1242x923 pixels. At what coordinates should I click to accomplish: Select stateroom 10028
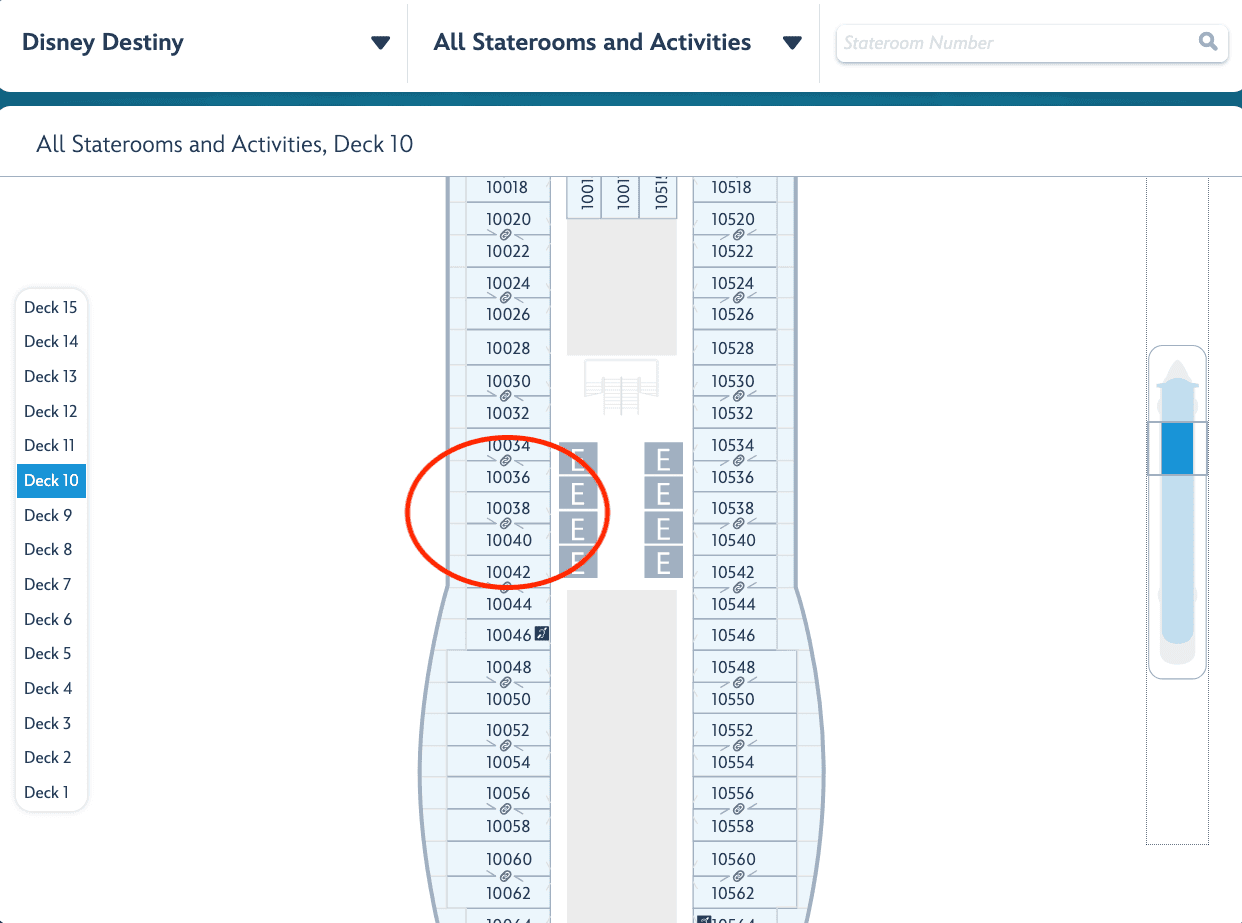tap(508, 348)
